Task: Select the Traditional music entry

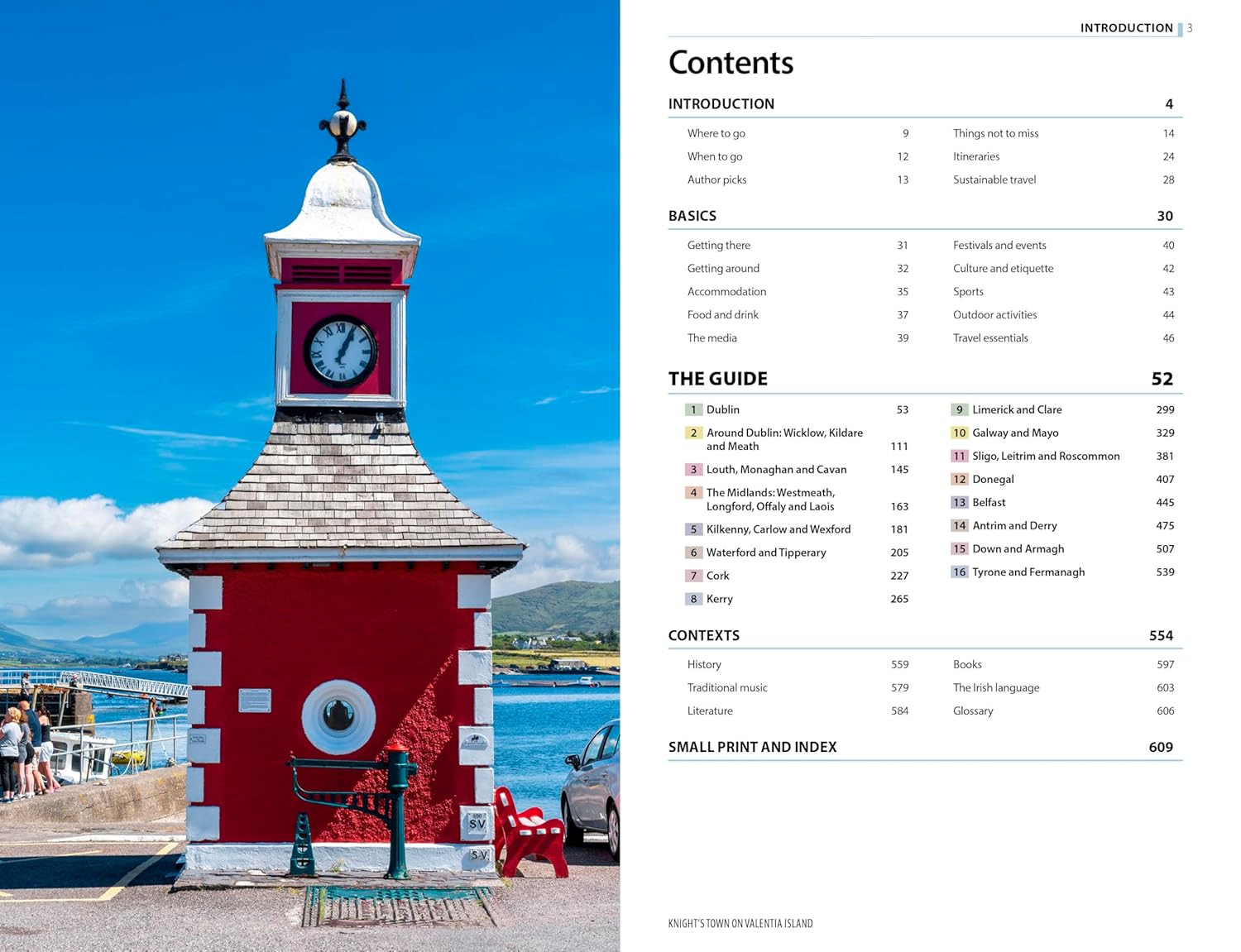Action: click(727, 687)
